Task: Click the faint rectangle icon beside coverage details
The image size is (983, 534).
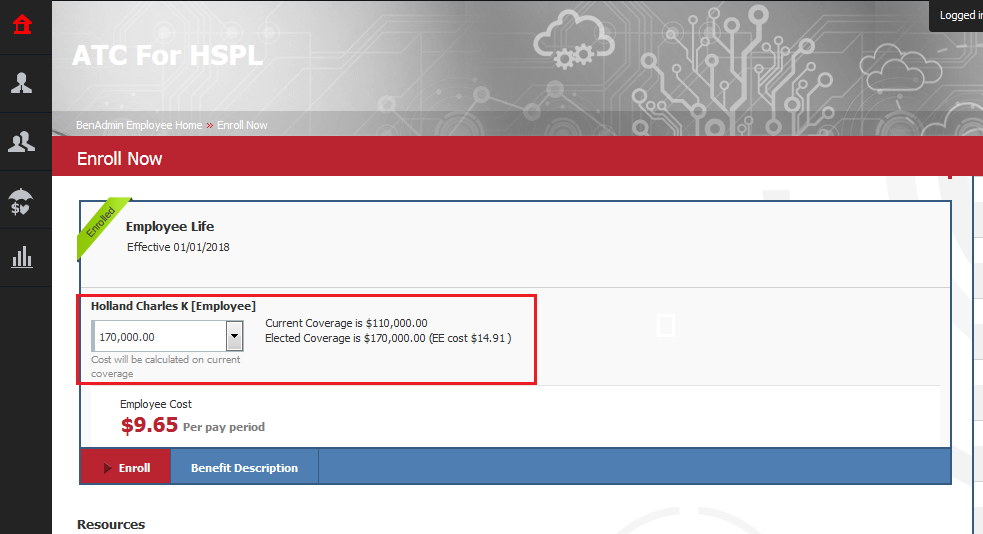Action: tap(666, 325)
